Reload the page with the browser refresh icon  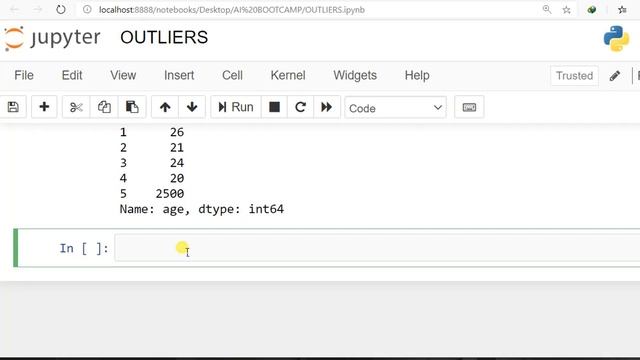point(61,9)
